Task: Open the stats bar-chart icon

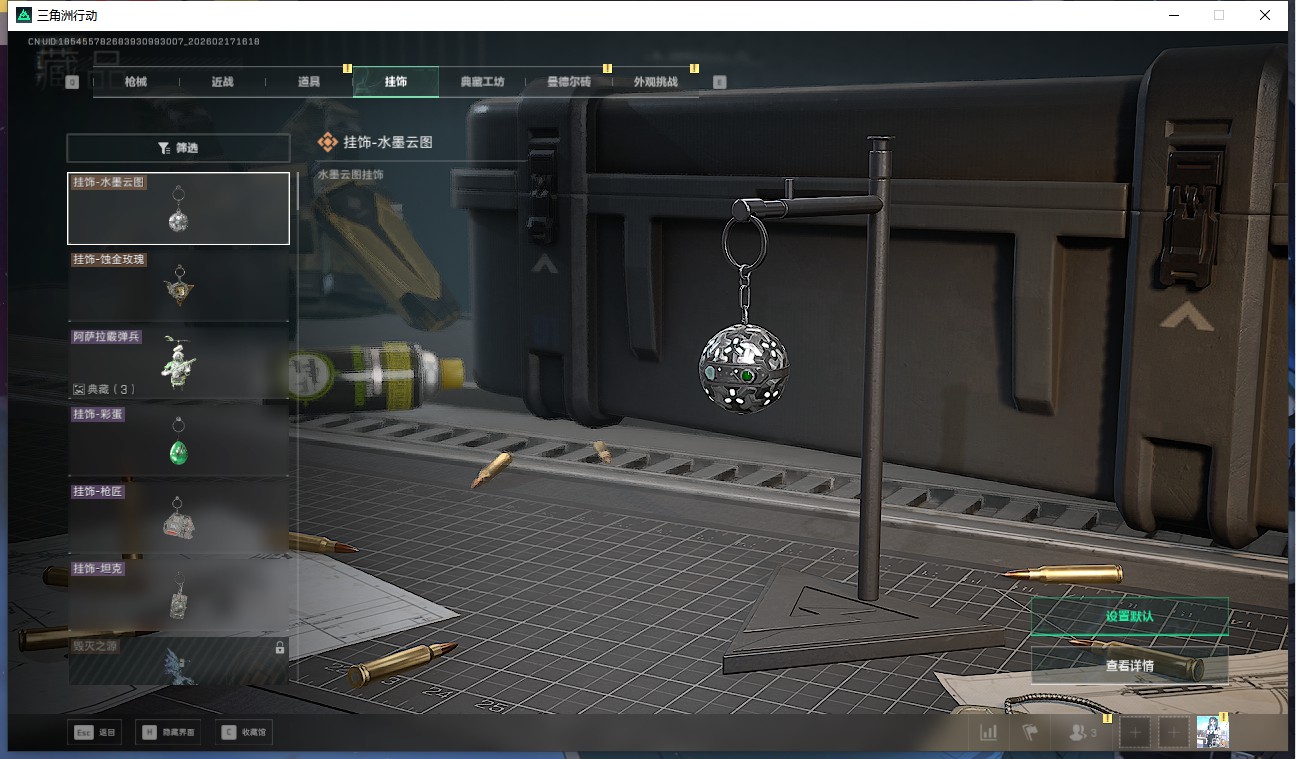Action: click(x=988, y=733)
